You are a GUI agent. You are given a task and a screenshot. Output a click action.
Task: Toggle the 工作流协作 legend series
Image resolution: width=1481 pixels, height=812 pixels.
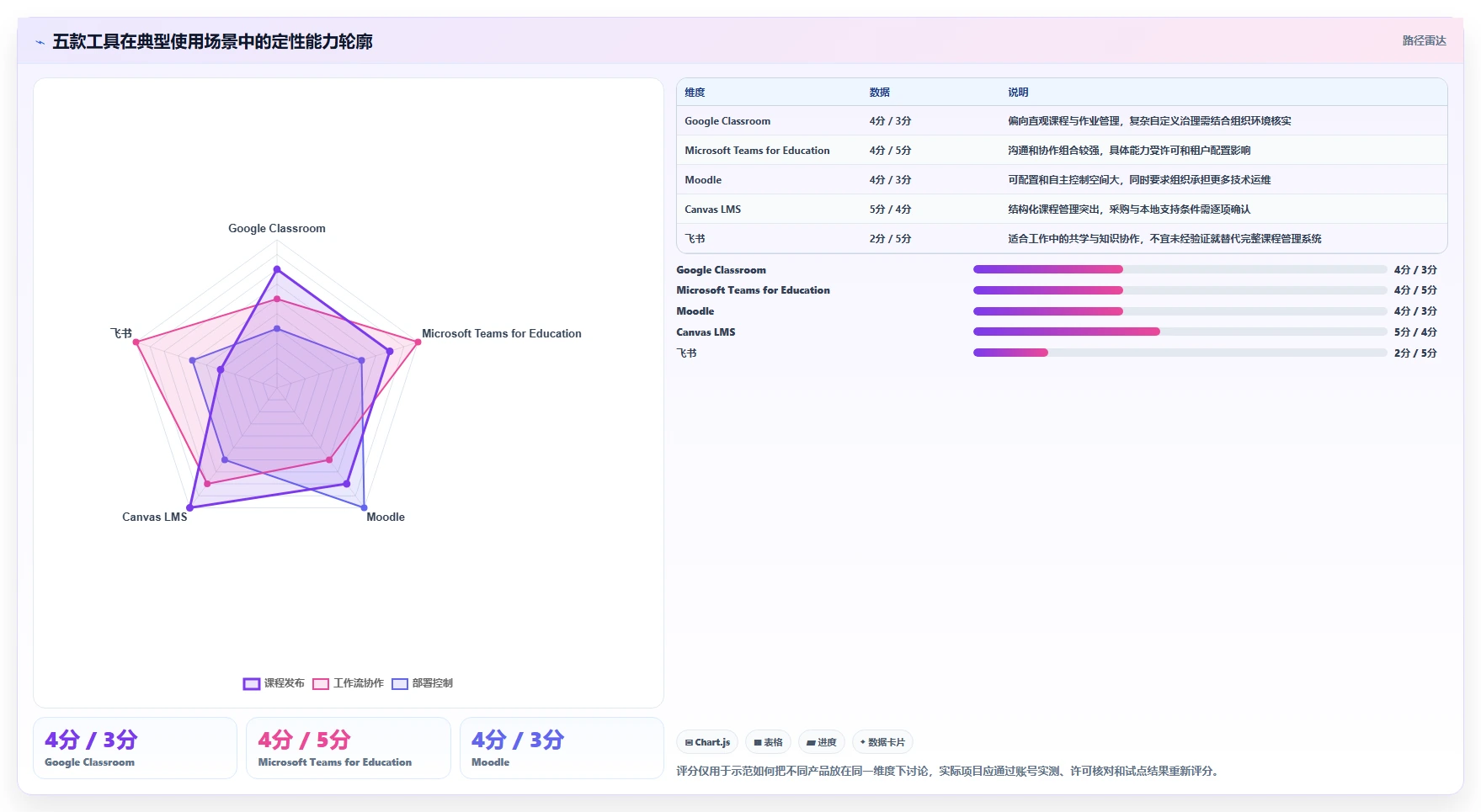[348, 683]
